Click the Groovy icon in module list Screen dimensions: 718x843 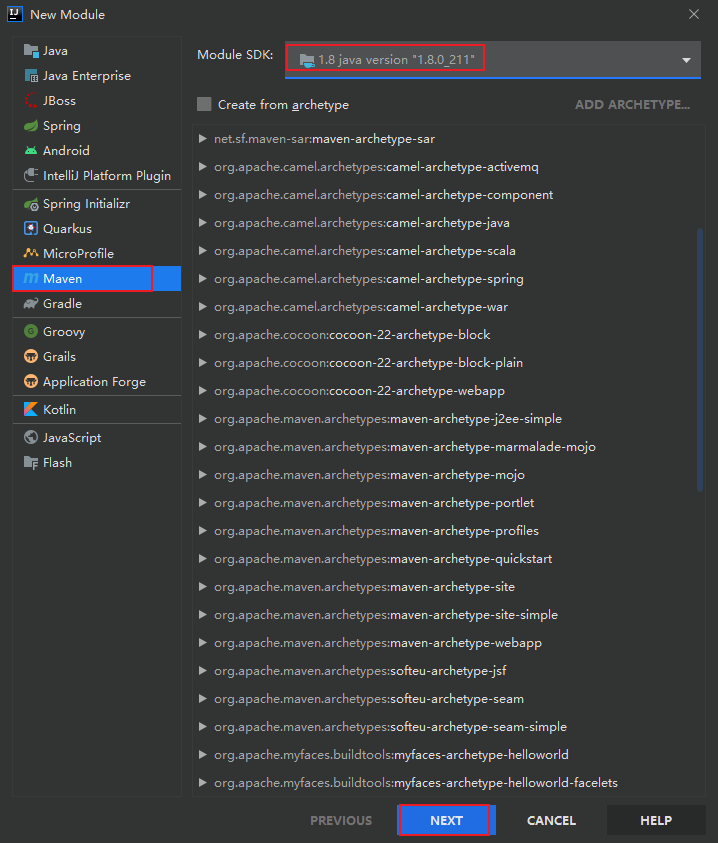tap(31, 332)
